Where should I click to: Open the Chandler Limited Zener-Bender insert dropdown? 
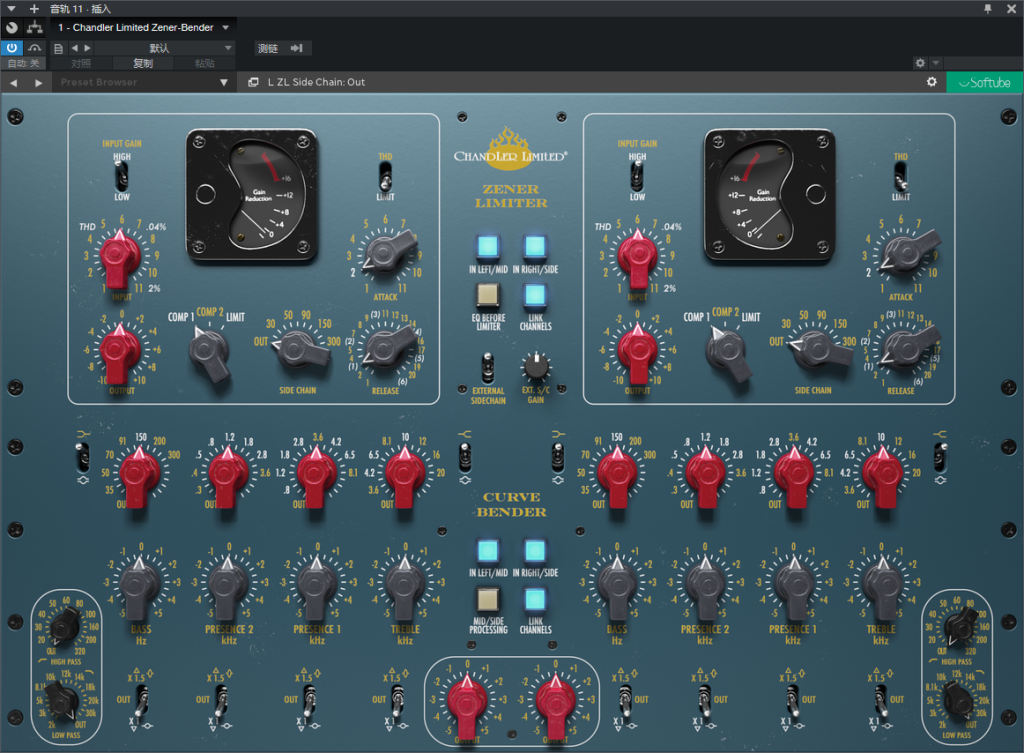tap(143, 27)
